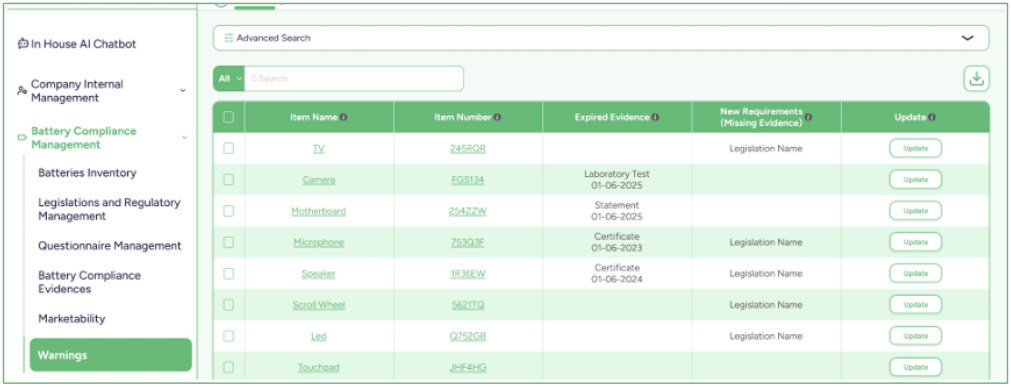Click the info icon next to Update header

pyautogui.click(x=932, y=117)
